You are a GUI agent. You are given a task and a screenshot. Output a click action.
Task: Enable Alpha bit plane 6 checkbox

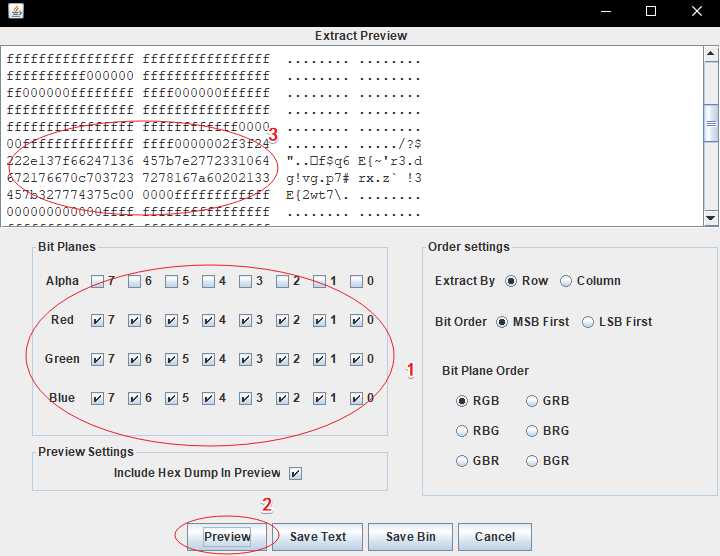pos(134,281)
